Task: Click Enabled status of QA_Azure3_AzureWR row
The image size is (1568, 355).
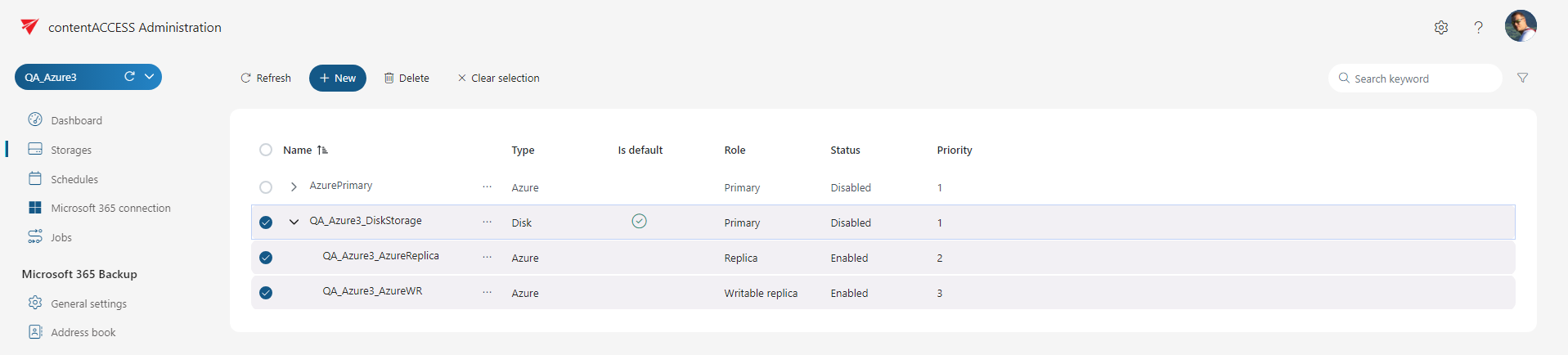Action: (849, 293)
